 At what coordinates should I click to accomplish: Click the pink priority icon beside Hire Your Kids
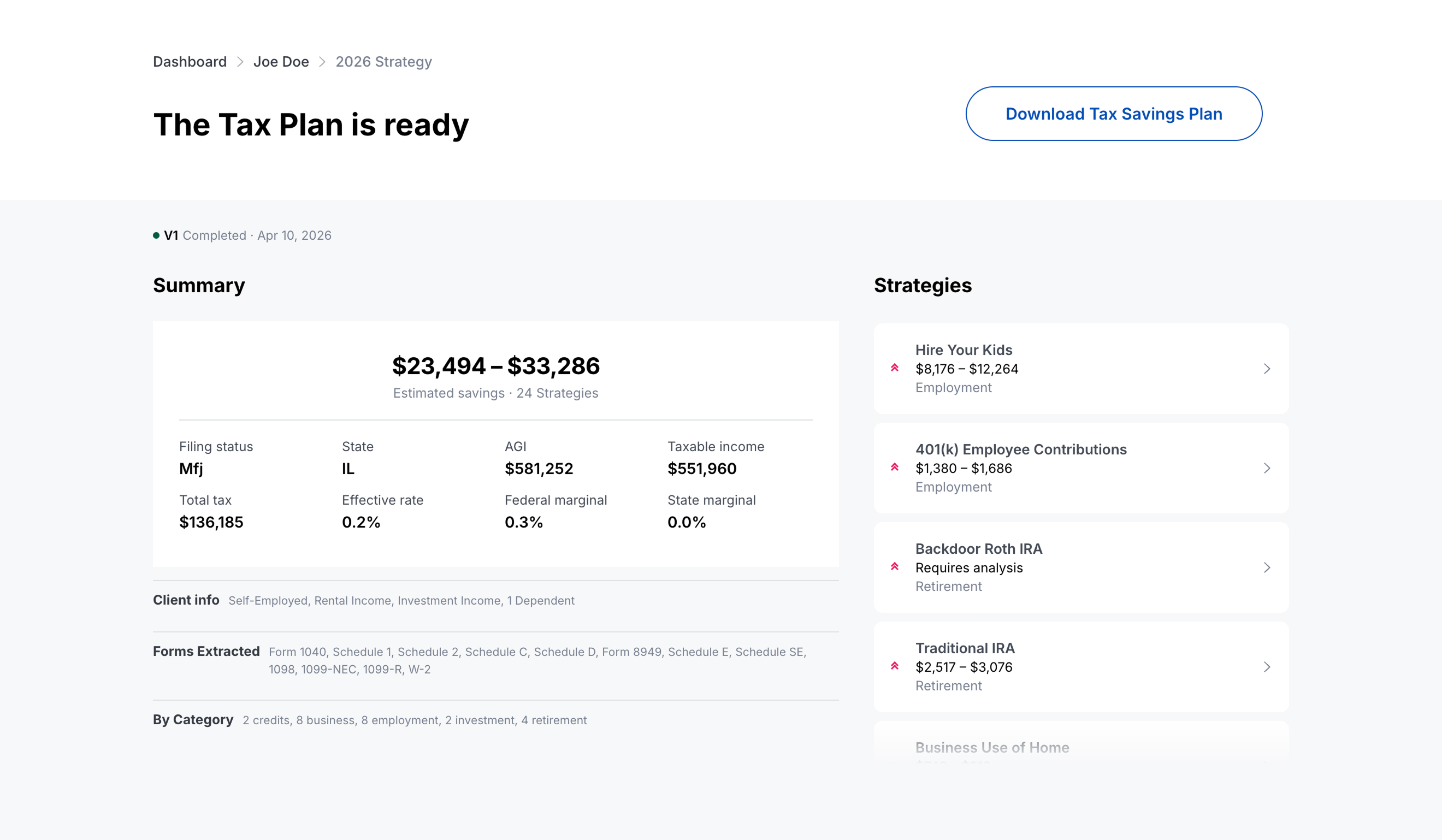click(895, 368)
